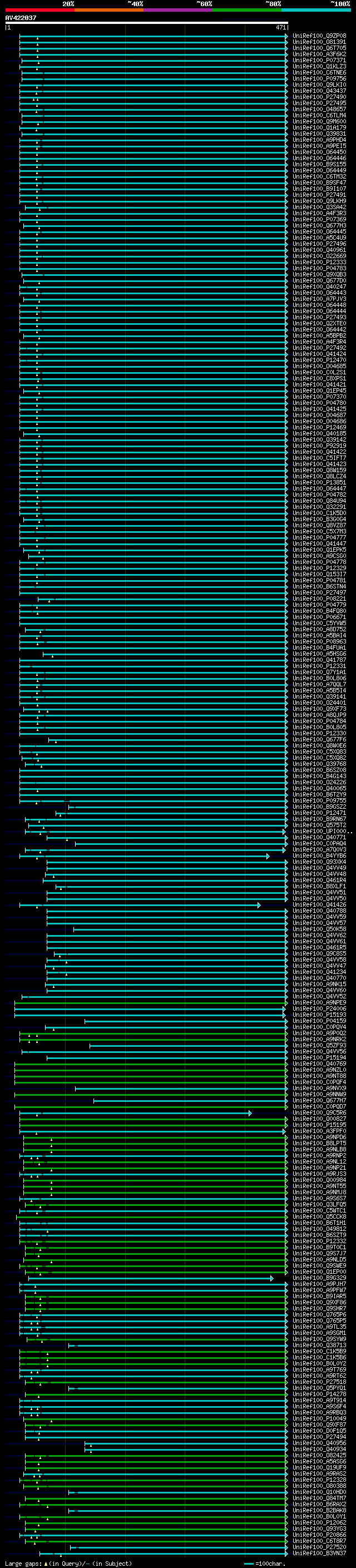Select the UniRef100_A4F3R3 label
The image size is (356, 1568).
319,213
